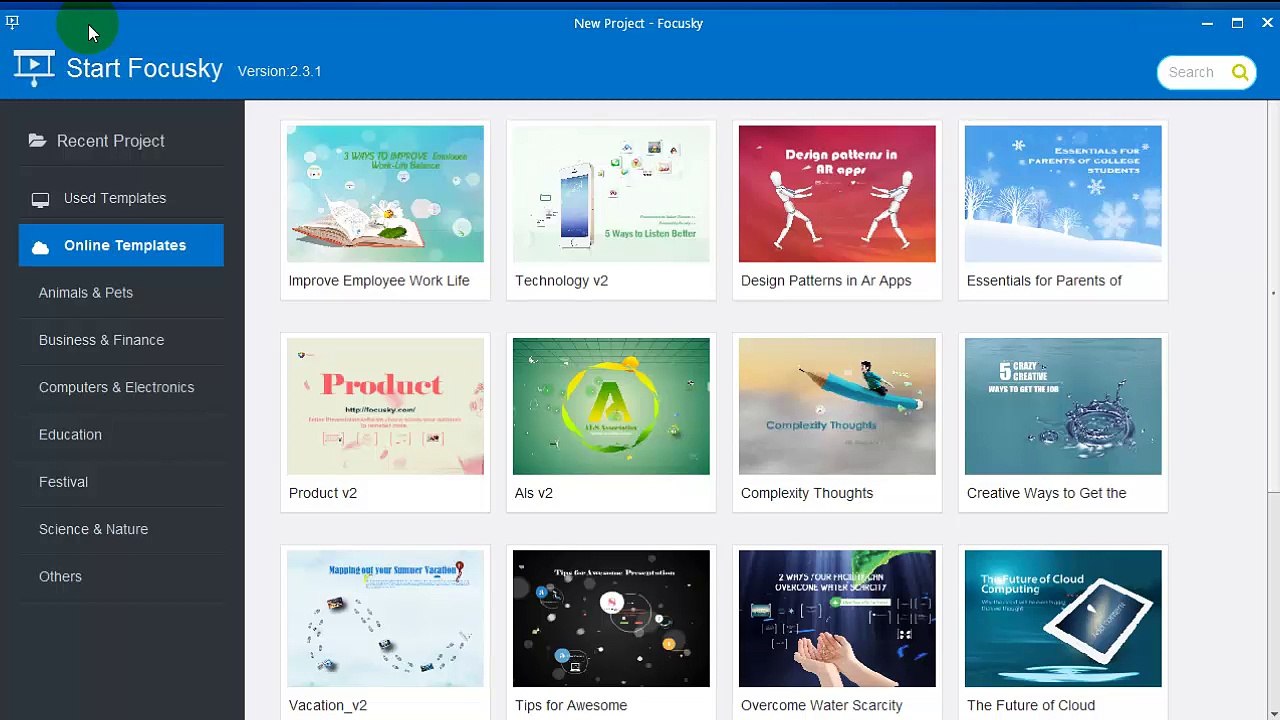Click the 'Overcome Water Scarcity' caption text

822,705
